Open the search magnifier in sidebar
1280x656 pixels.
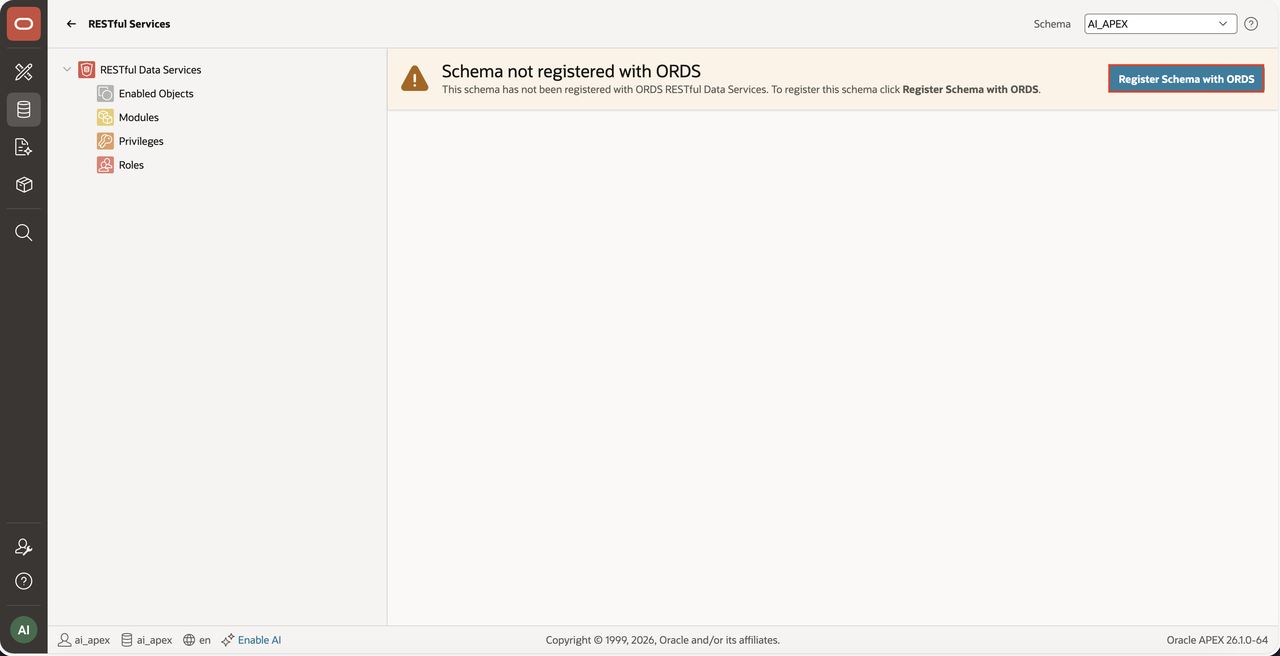(24, 233)
